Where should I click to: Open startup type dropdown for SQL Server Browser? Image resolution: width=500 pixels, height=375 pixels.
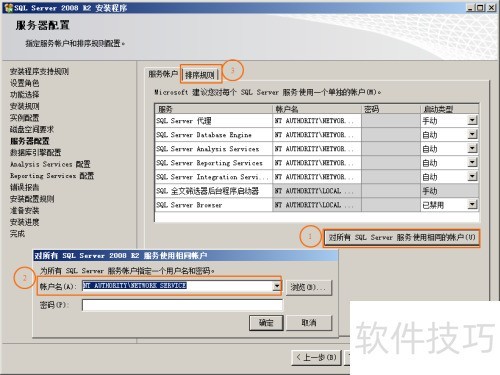pos(472,204)
